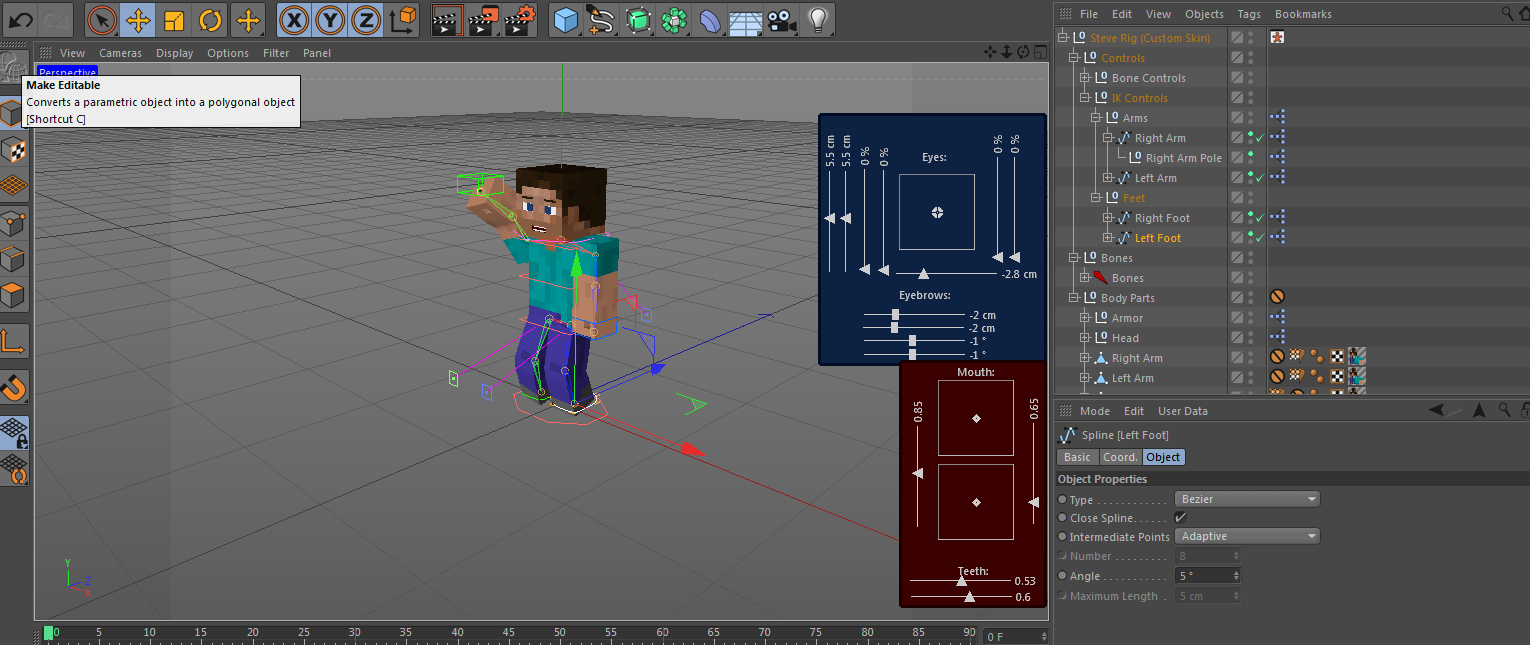Open the viewport Cameras menu
Screen dimensions: 1530x645
click(120, 53)
